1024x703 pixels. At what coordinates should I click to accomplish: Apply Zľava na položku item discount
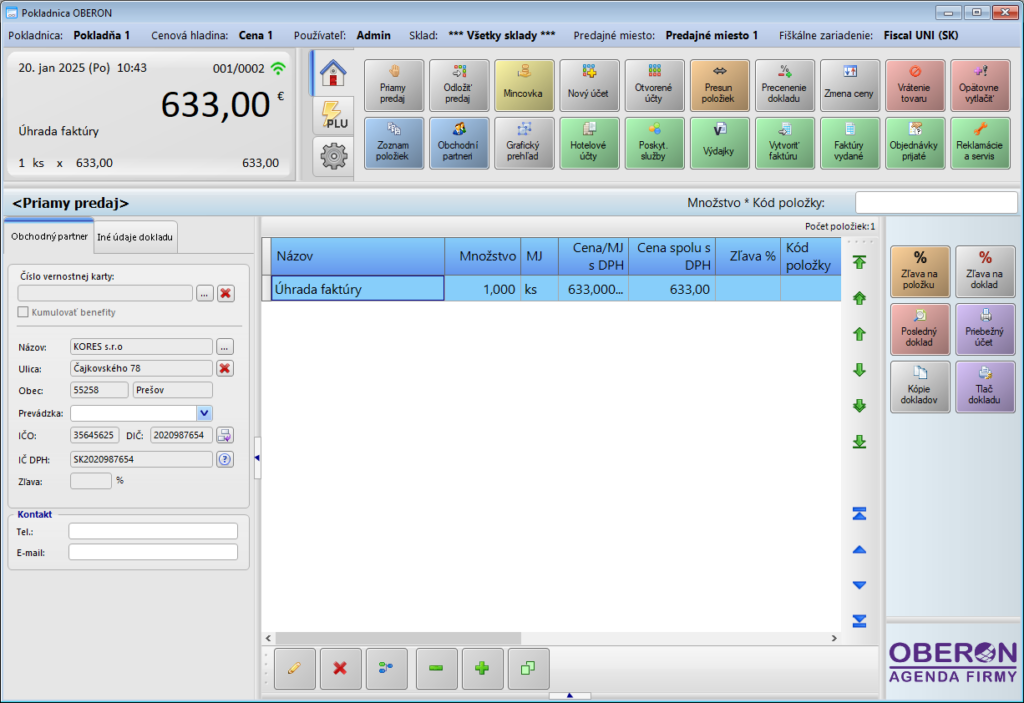pos(920,271)
